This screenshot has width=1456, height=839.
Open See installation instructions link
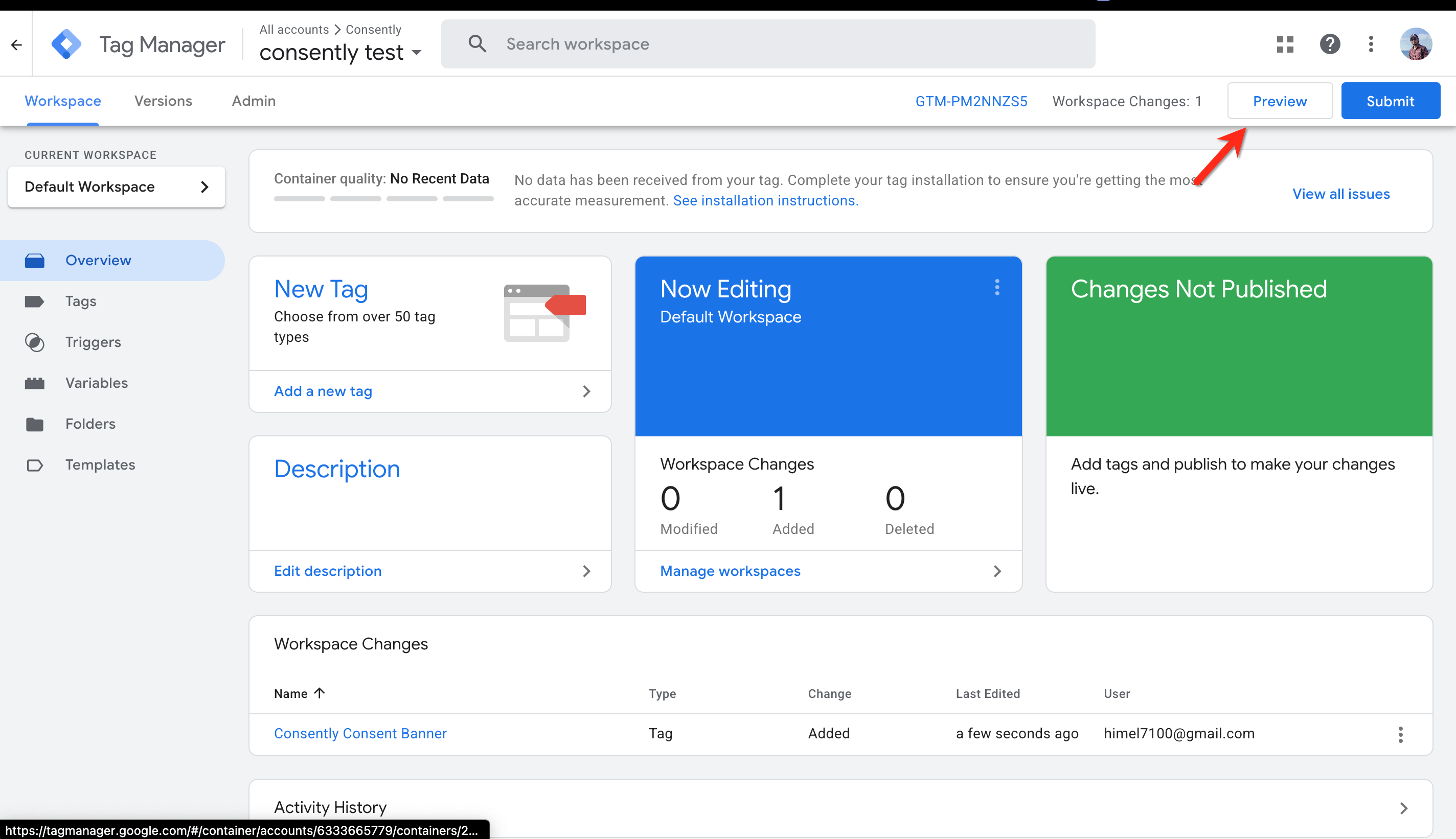(x=765, y=200)
